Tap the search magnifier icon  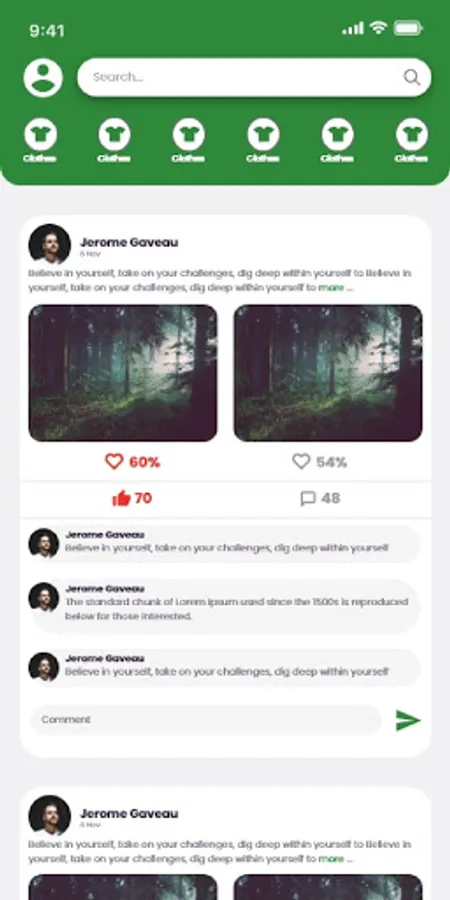click(412, 77)
